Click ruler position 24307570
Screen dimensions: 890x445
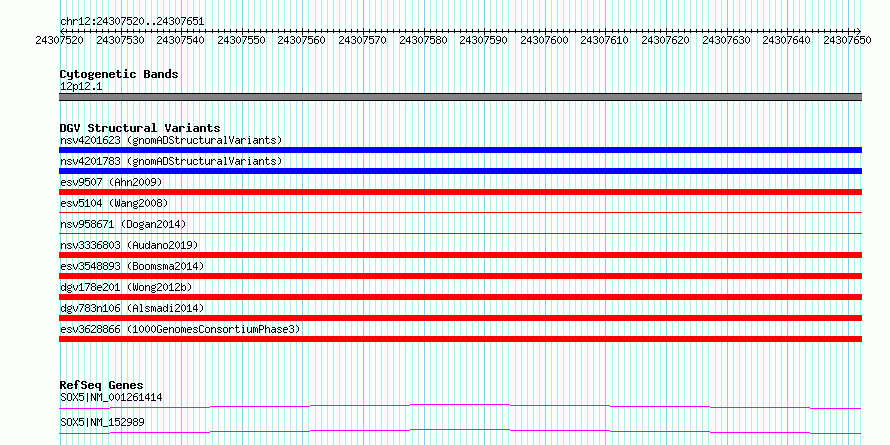pos(362,40)
